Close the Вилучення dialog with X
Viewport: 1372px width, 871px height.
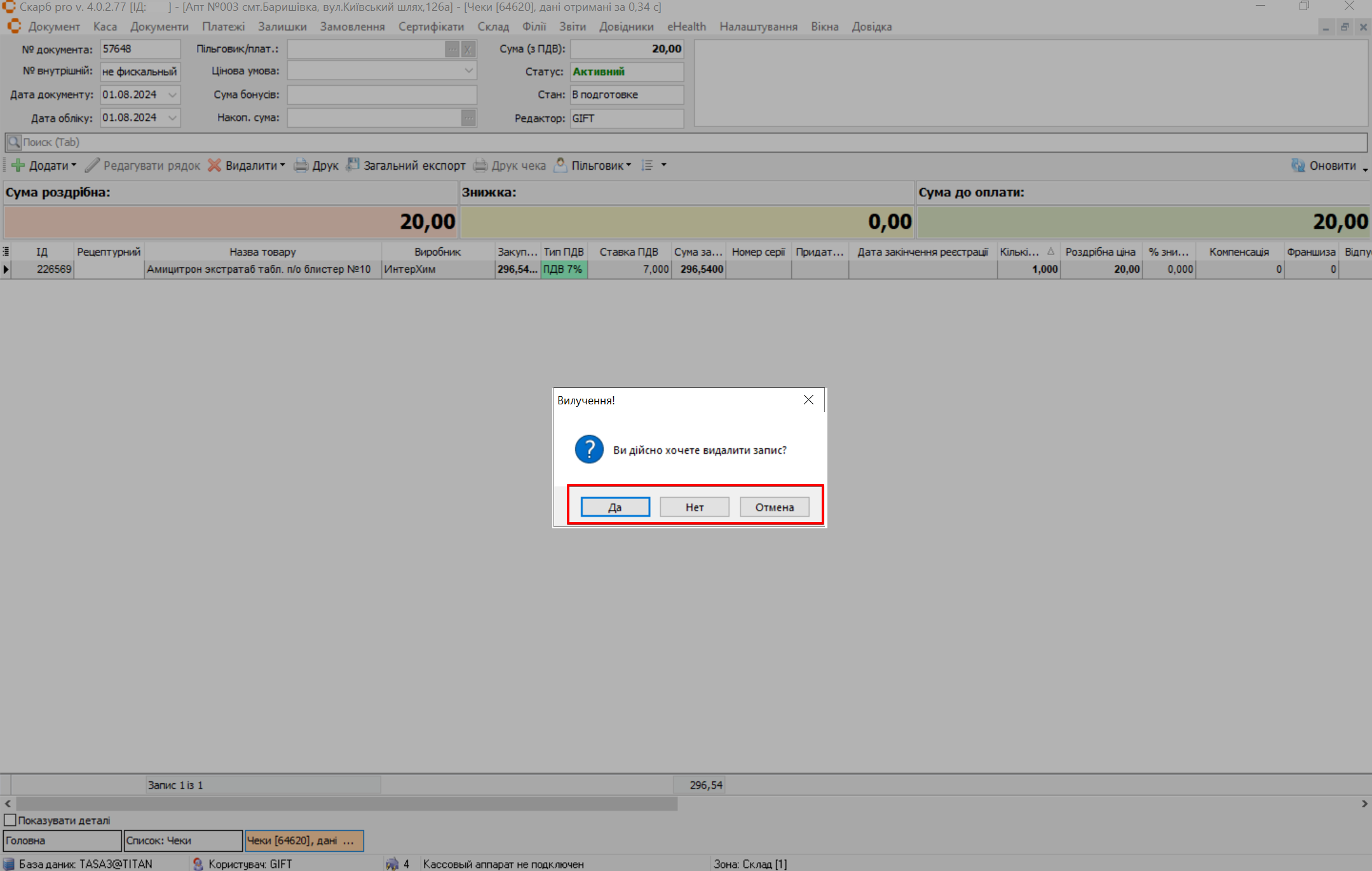(x=808, y=399)
